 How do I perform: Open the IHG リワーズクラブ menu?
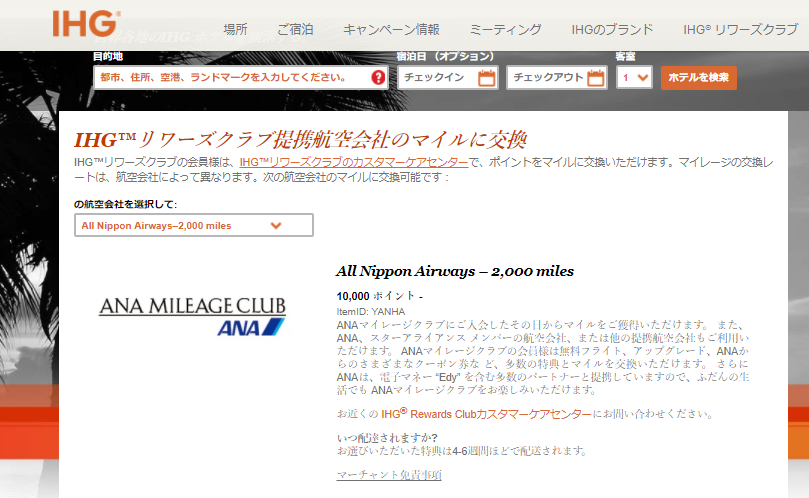[x=740, y=29]
